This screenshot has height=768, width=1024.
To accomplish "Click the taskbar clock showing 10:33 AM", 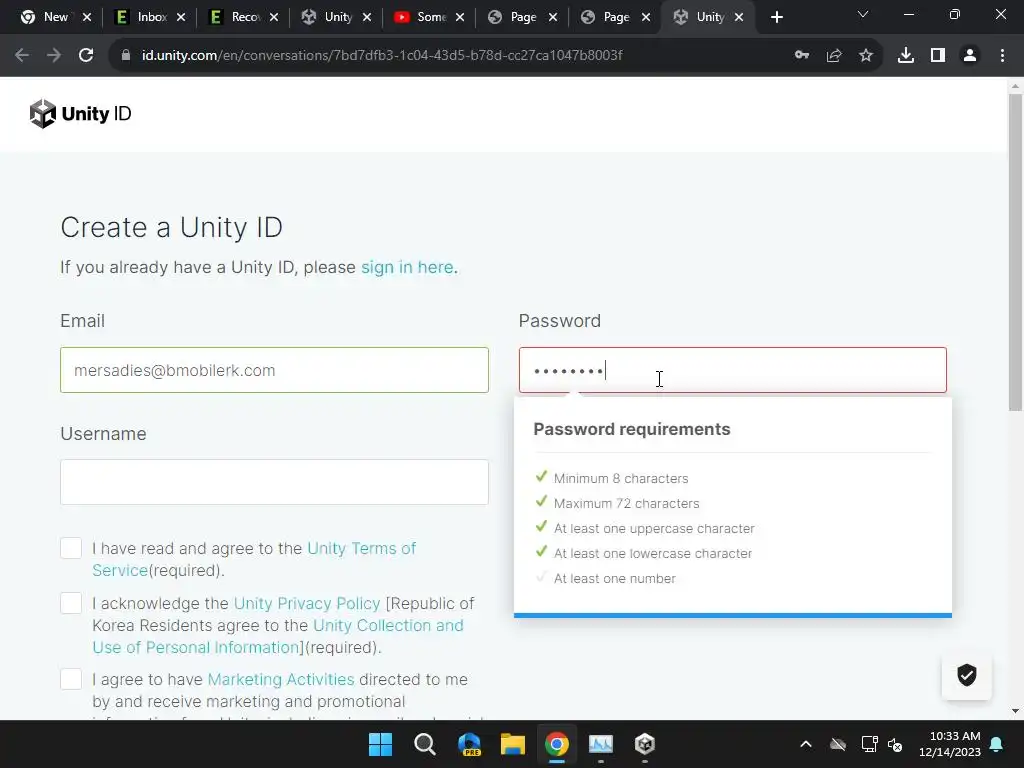I will [950, 744].
